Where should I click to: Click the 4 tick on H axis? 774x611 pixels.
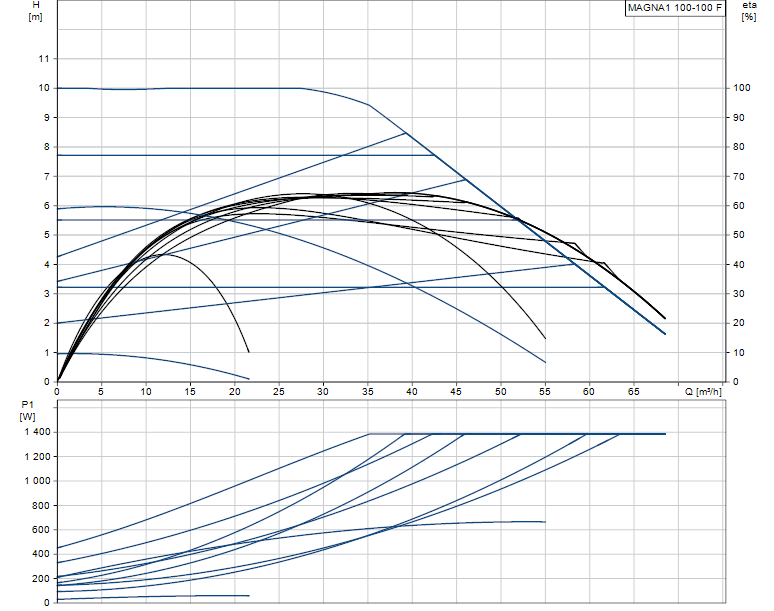click(47, 265)
